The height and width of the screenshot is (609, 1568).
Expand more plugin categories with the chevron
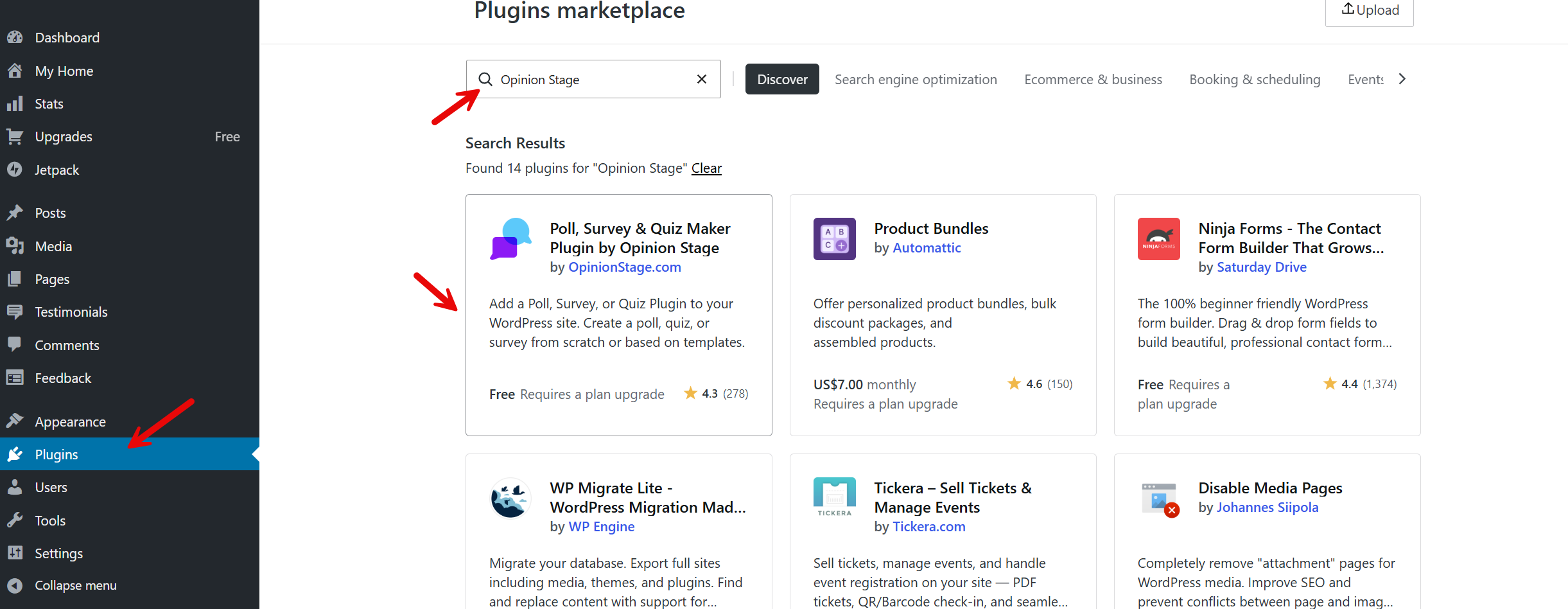1402,79
